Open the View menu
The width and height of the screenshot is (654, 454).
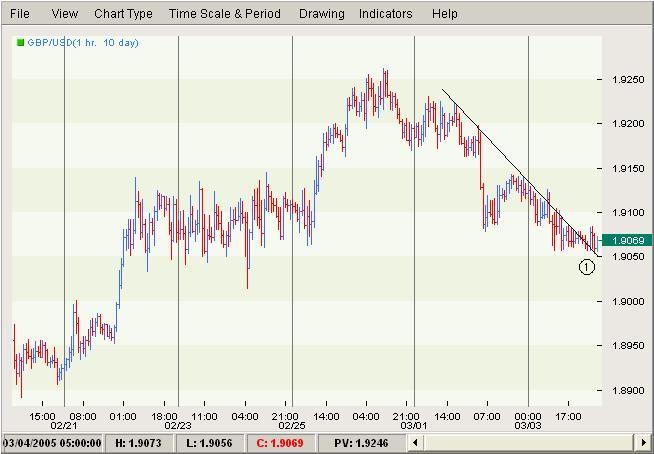click(65, 14)
